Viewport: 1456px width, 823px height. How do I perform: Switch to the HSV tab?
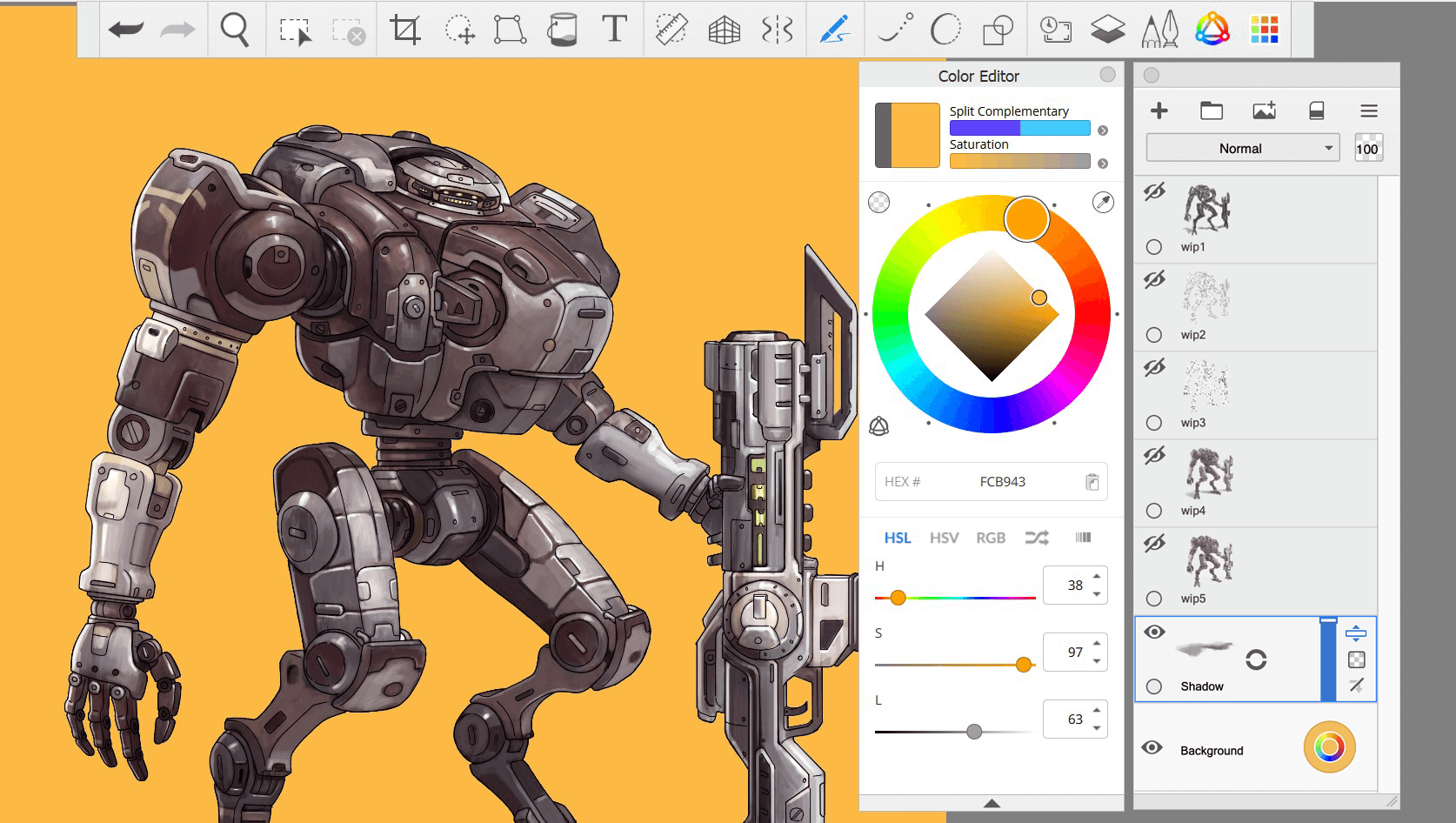point(944,538)
